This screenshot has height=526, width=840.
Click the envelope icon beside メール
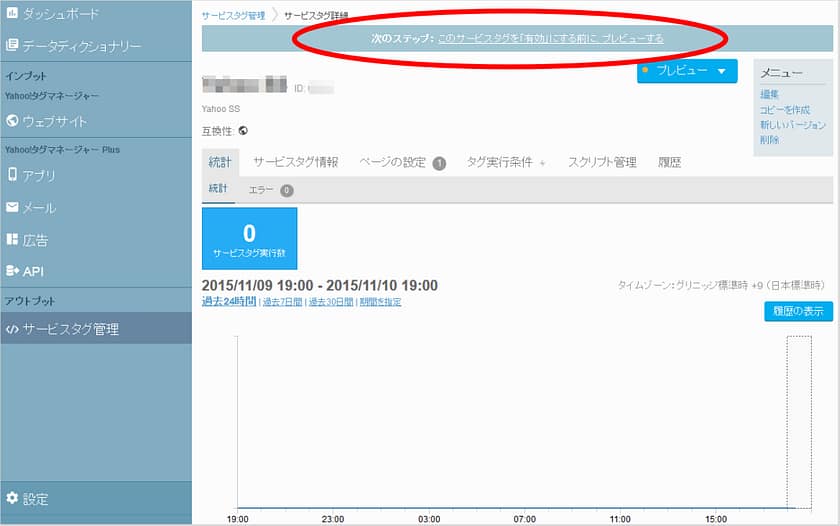pyautogui.click(x=13, y=208)
